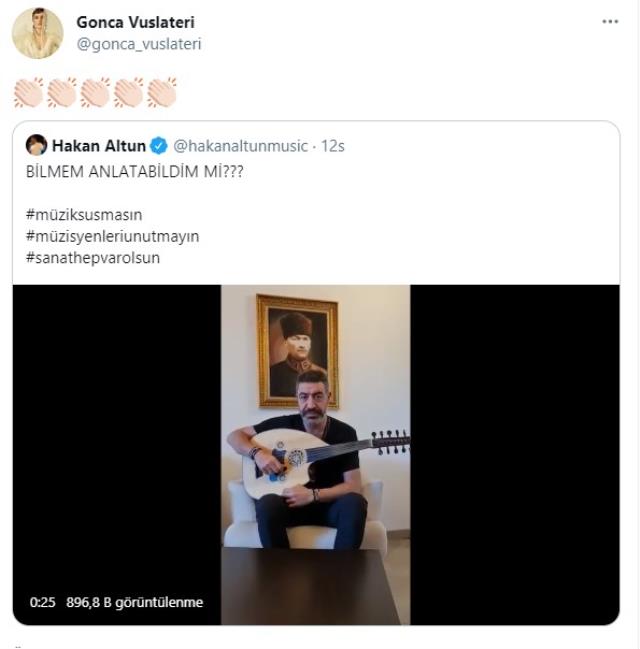640x649 pixels.
Task: Click the 0:25 video duration label
Action: point(42,602)
